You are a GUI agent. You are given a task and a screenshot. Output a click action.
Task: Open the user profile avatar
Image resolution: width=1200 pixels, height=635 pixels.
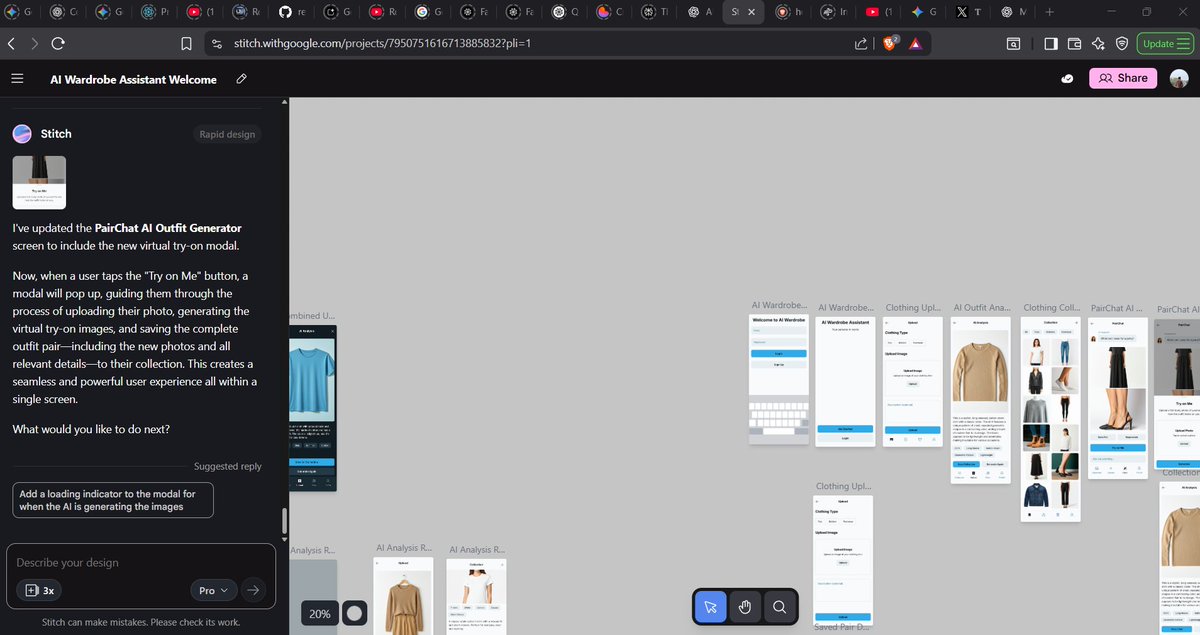(1179, 79)
